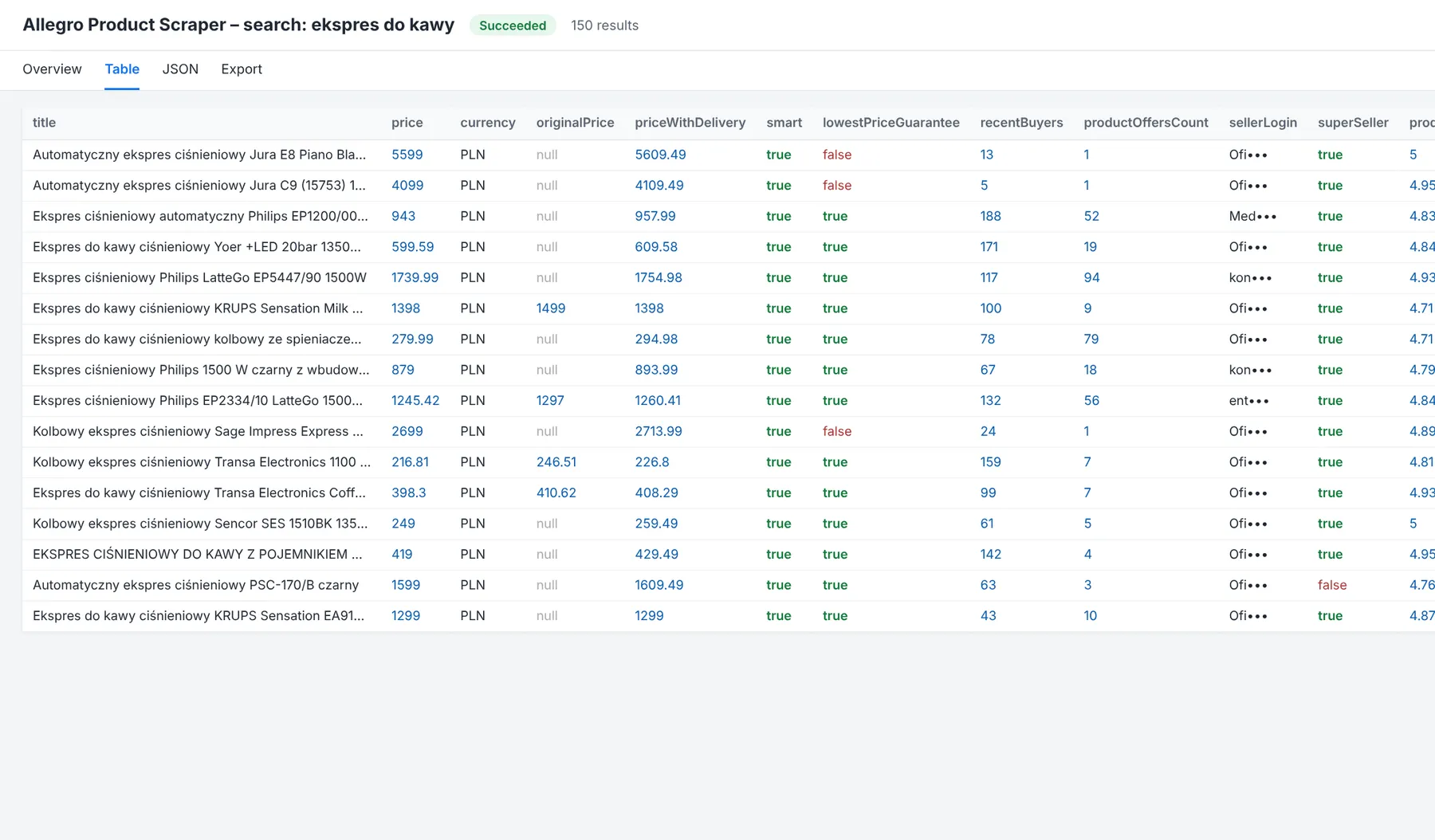Select the PSC-170/B czarny title cell
The width and height of the screenshot is (1435, 840).
tap(195, 585)
